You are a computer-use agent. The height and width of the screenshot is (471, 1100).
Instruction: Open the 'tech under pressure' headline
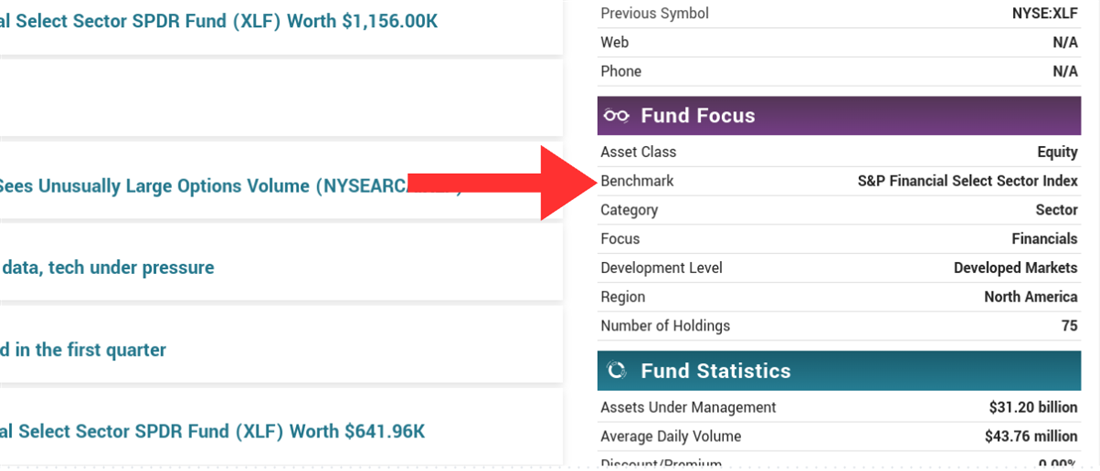pyautogui.click(x=107, y=267)
